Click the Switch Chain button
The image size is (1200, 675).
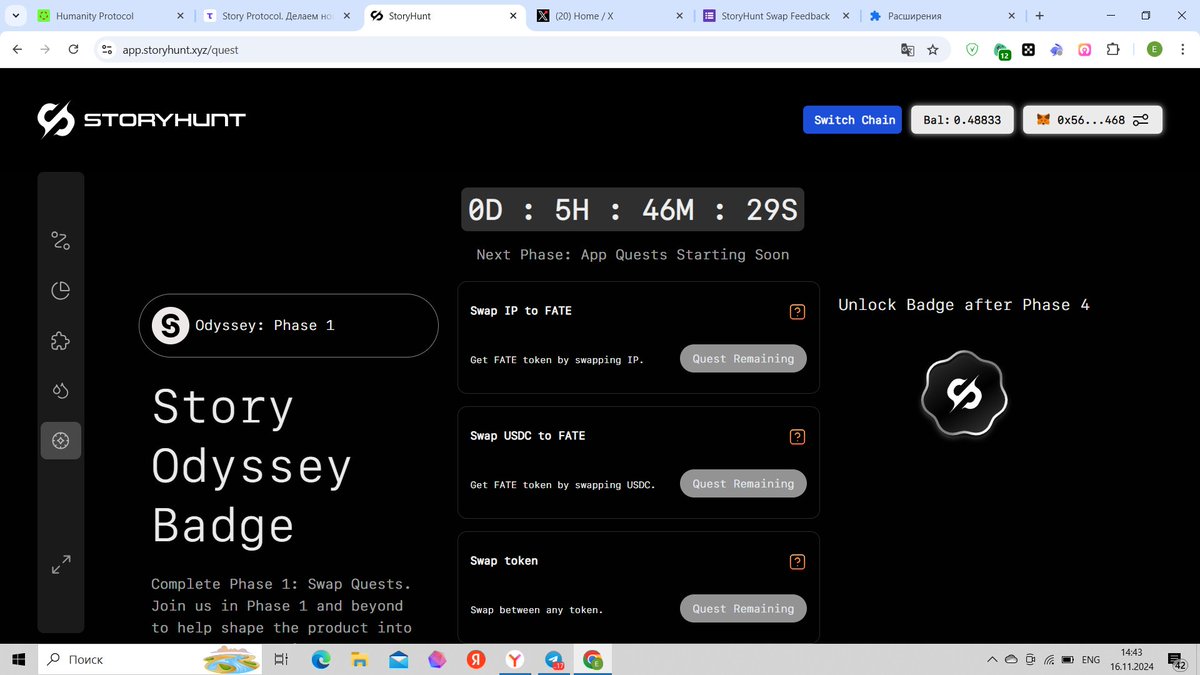[854, 120]
